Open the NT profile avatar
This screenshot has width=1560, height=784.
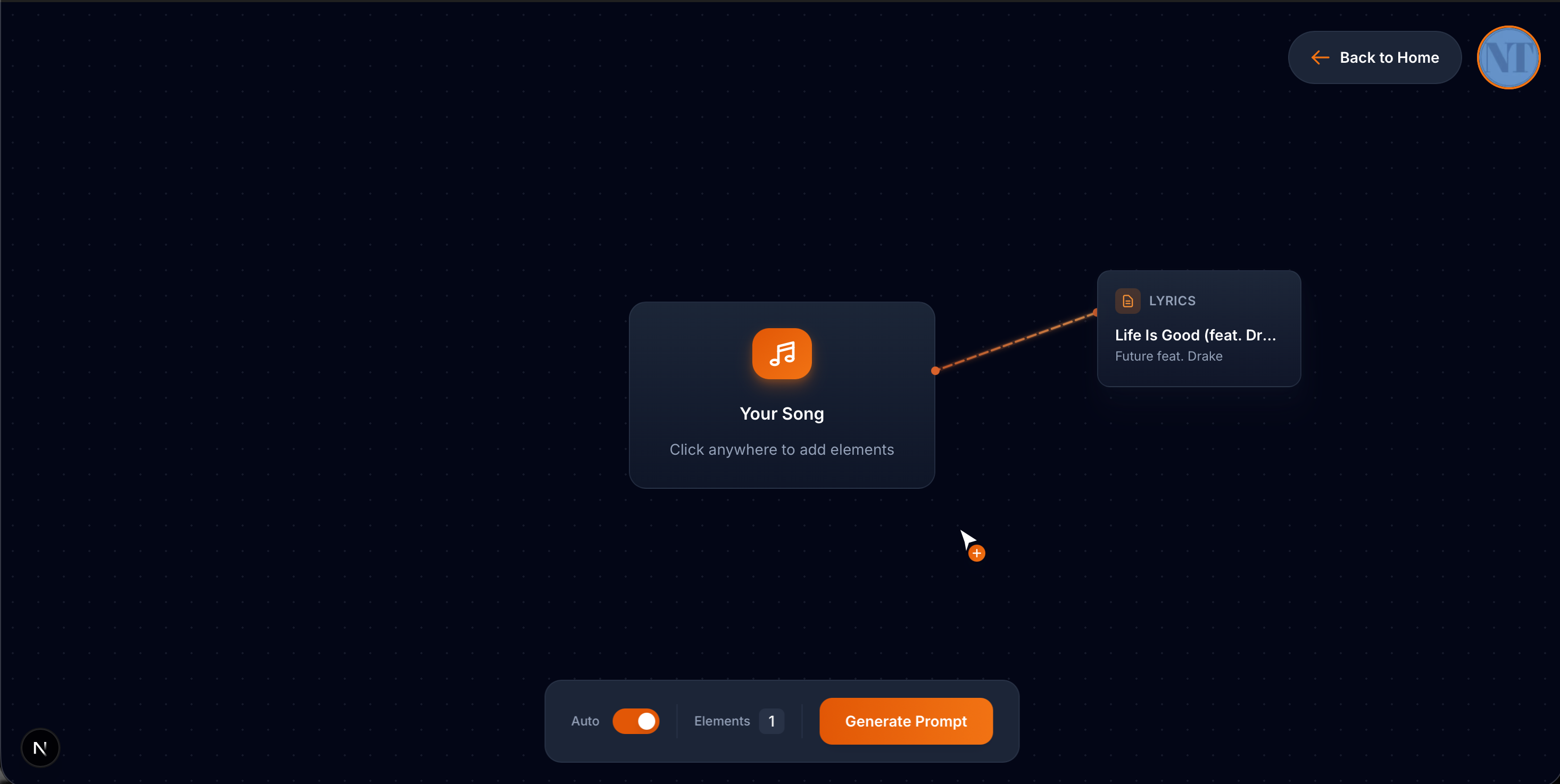(x=1508, y=57)
